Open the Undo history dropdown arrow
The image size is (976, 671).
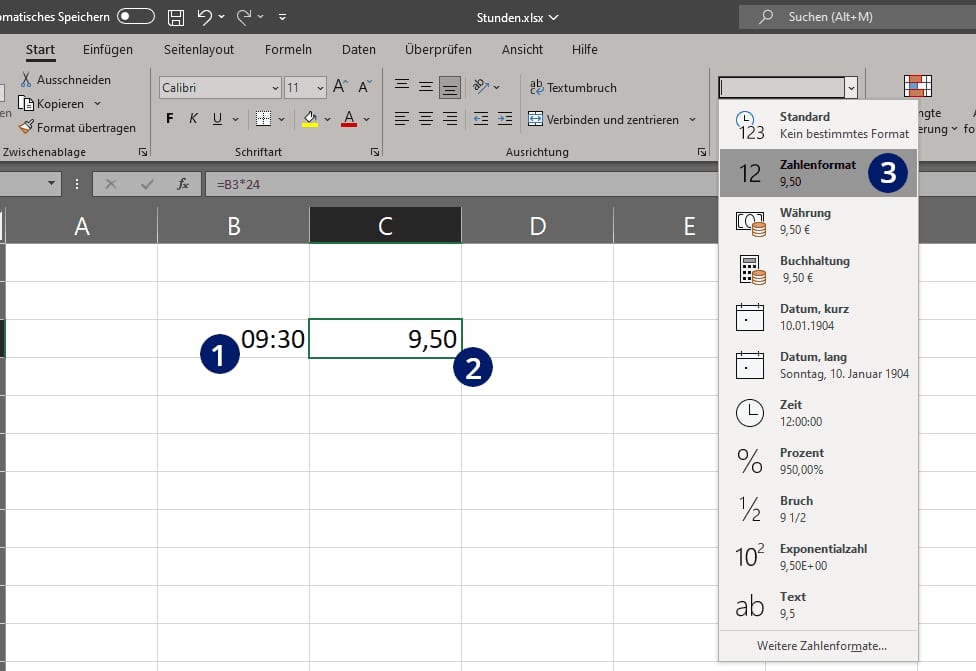pyautogui.click(x=222, y=17)
